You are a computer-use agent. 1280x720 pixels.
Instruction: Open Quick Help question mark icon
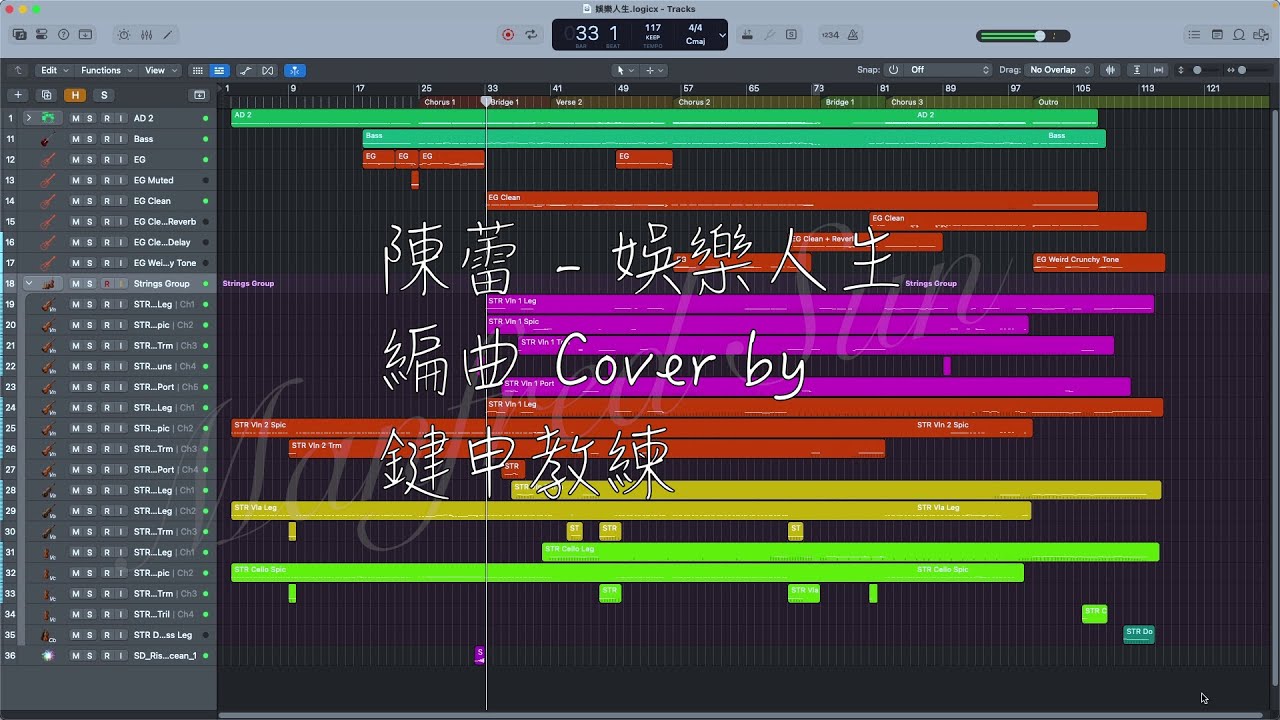click(x=63, y=34)
